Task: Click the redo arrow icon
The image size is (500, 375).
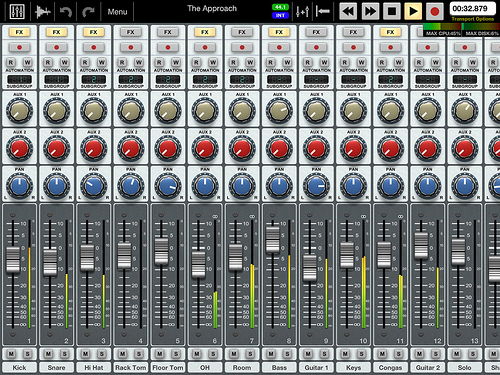Action: click(x=88, y=12)
